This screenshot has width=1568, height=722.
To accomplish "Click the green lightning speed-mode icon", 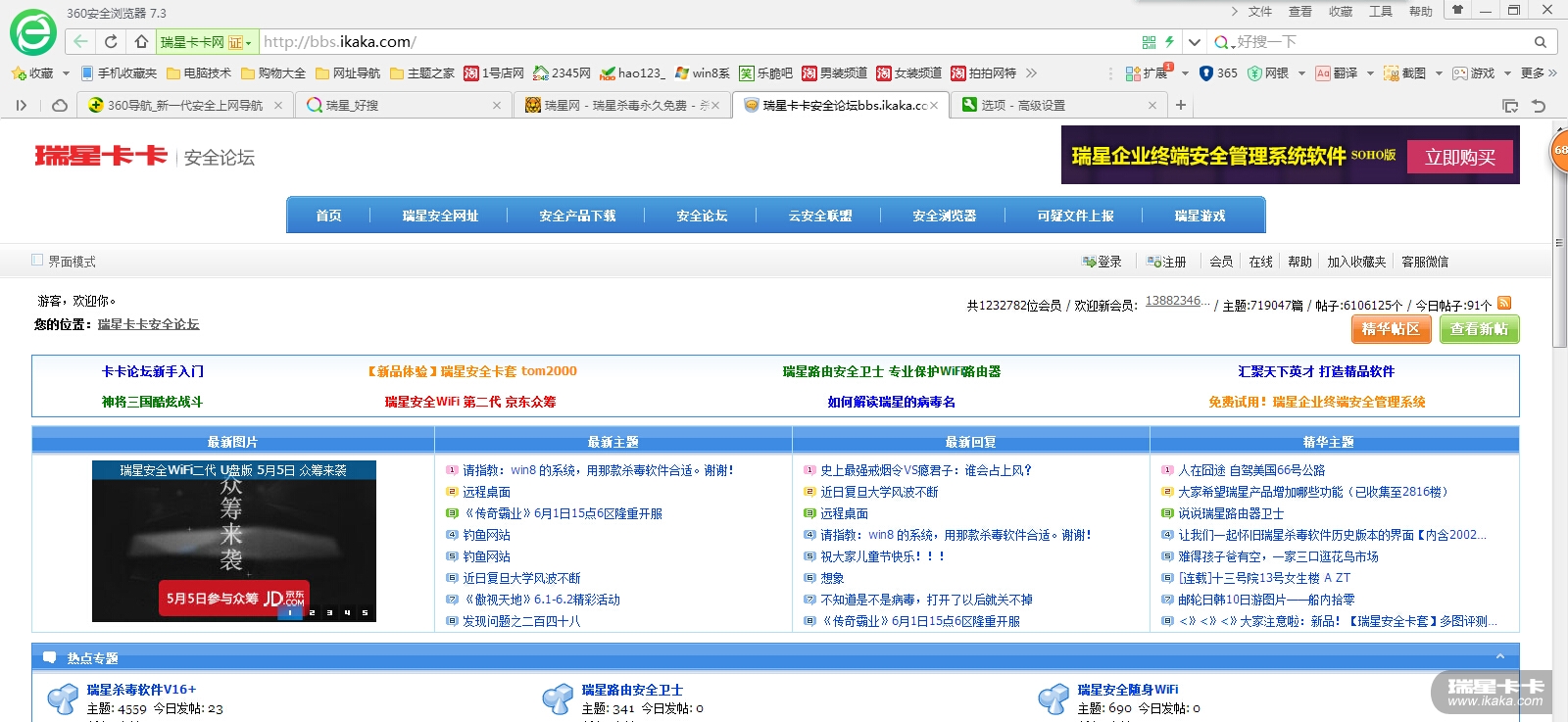I will pos(1169,42).
